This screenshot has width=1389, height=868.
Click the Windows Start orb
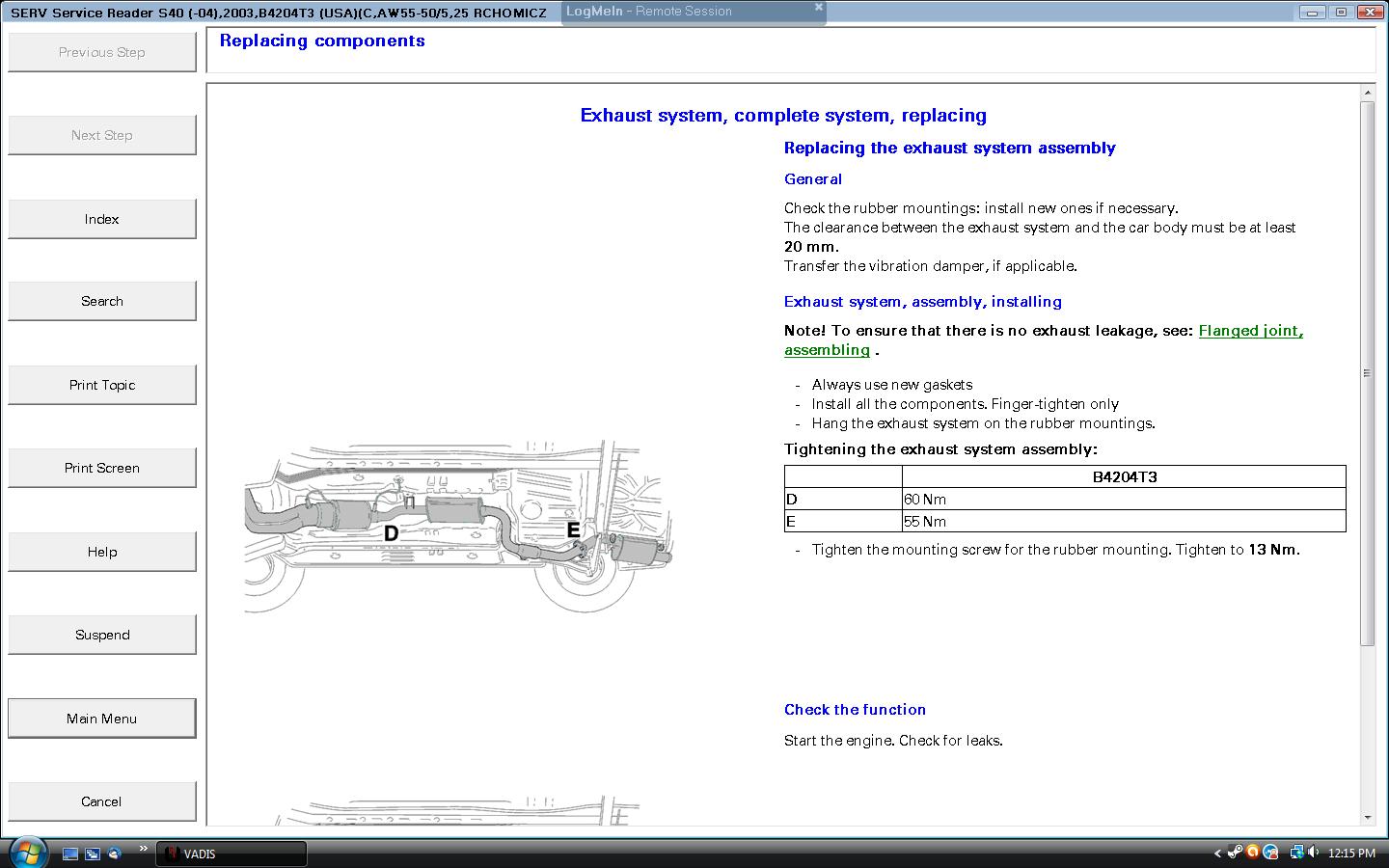[26, 853]
